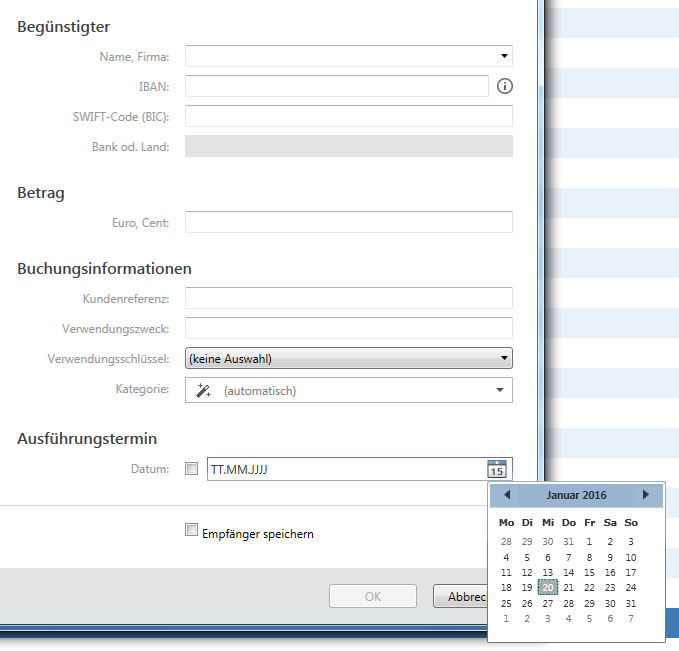
Task: Pick calendar date 17
Action: coord(631,573)
